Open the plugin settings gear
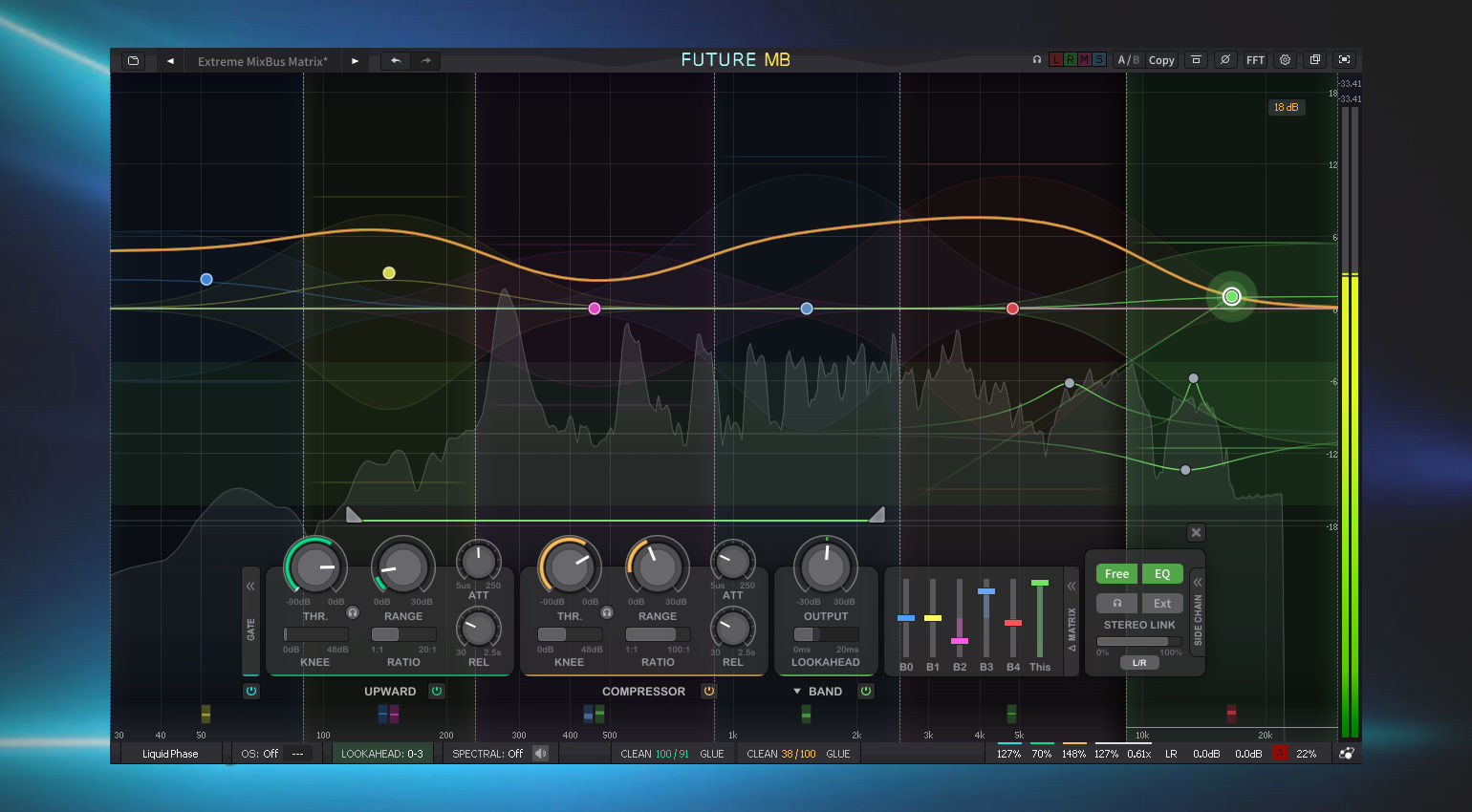The image size is (1472, 812). (1285, 60)
